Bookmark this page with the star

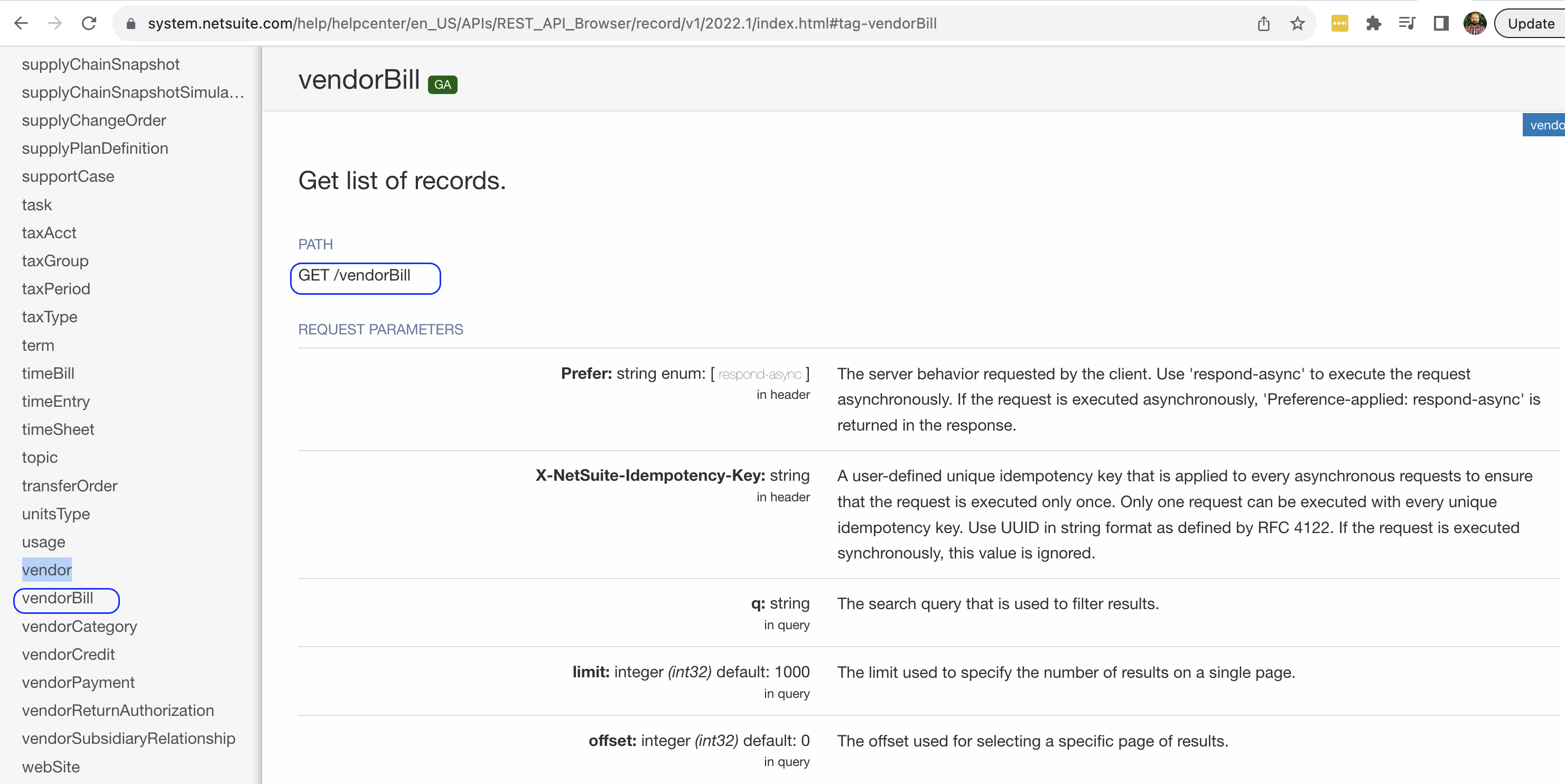coord(1297,23)
